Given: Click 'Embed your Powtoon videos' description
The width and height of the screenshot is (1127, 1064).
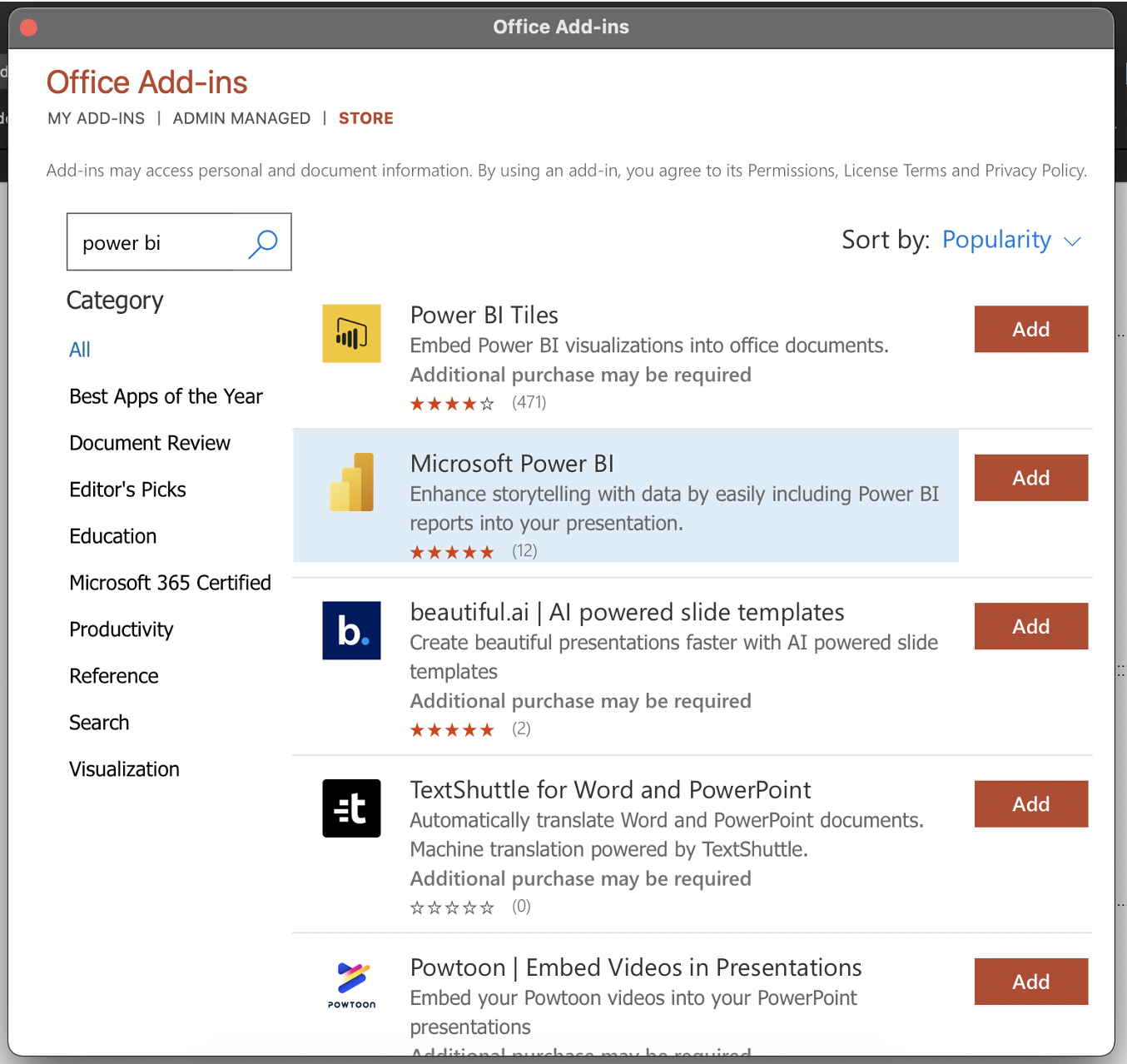Looking at the screenshot, I should click(x=633, y=1012).
